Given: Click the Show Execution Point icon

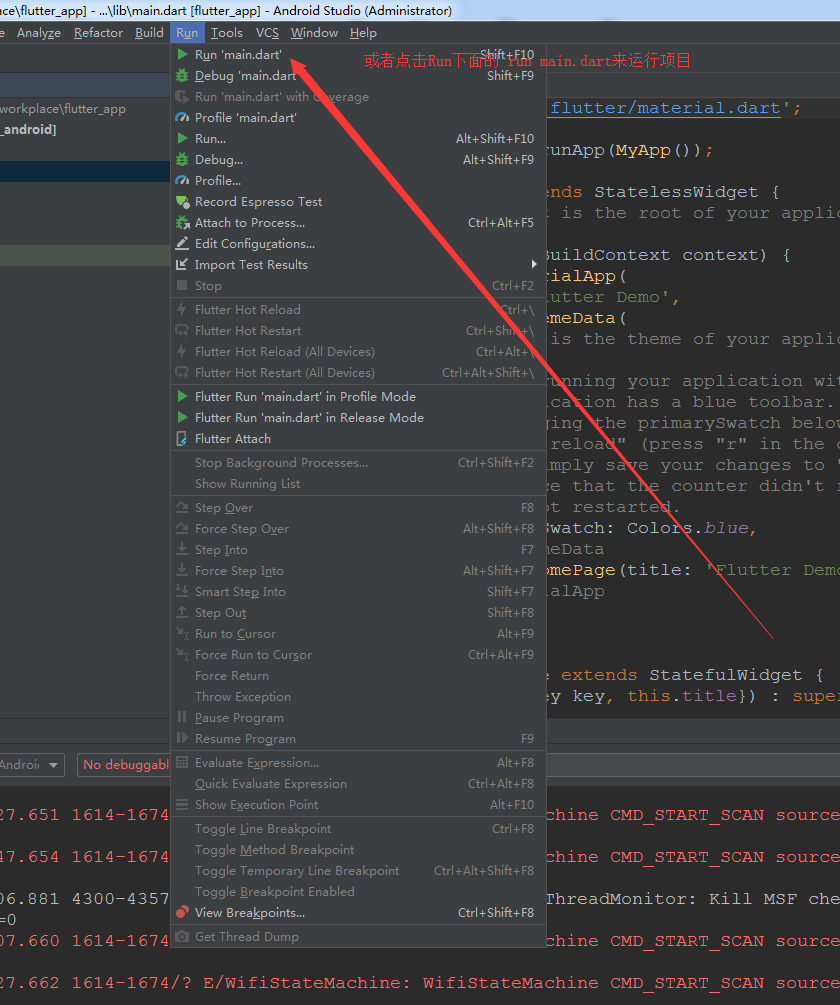Looking at the screenshot, I should pyautogui.click(x=183, y=805).
